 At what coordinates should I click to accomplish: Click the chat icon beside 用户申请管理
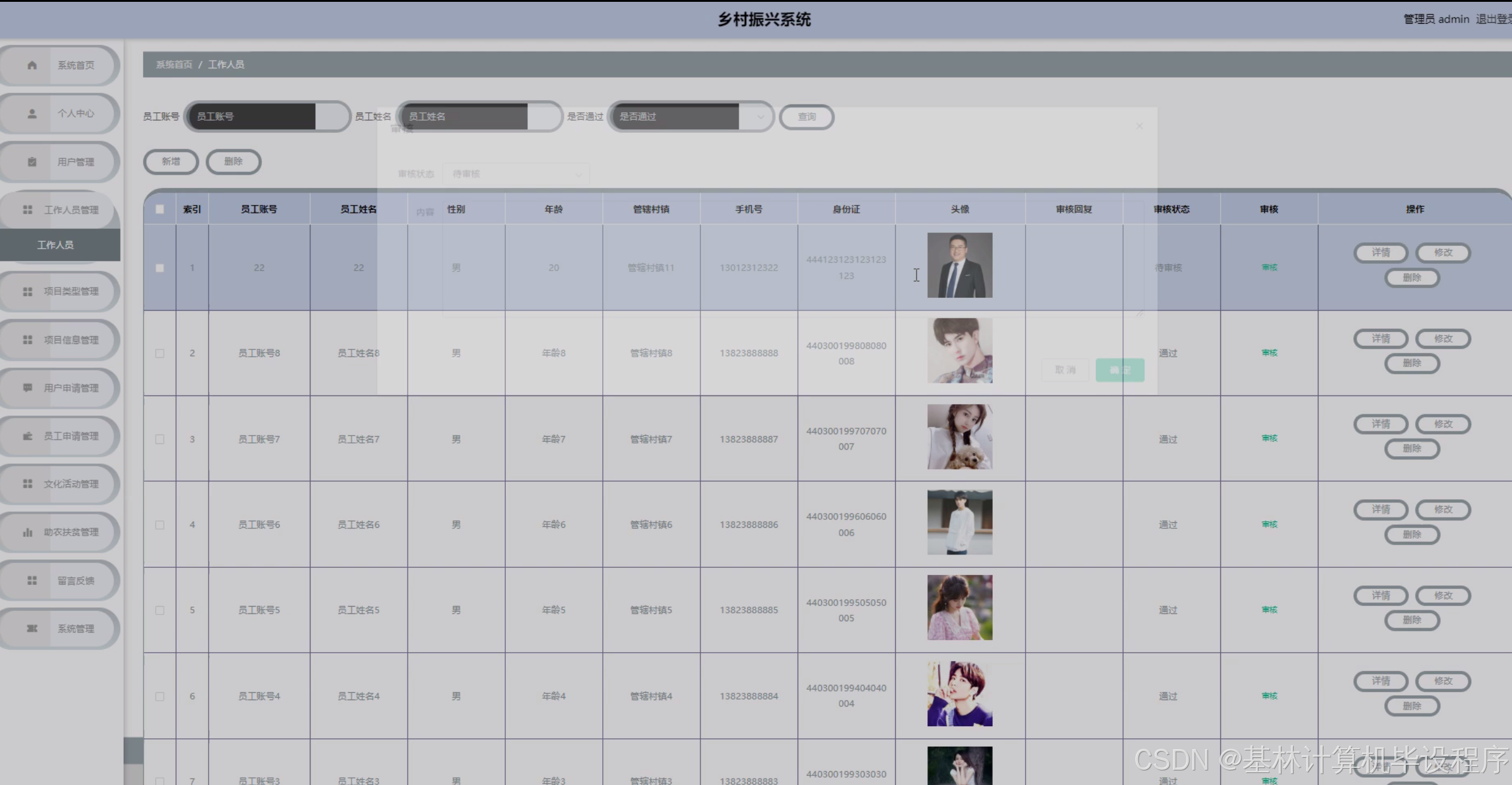point(27,388)
